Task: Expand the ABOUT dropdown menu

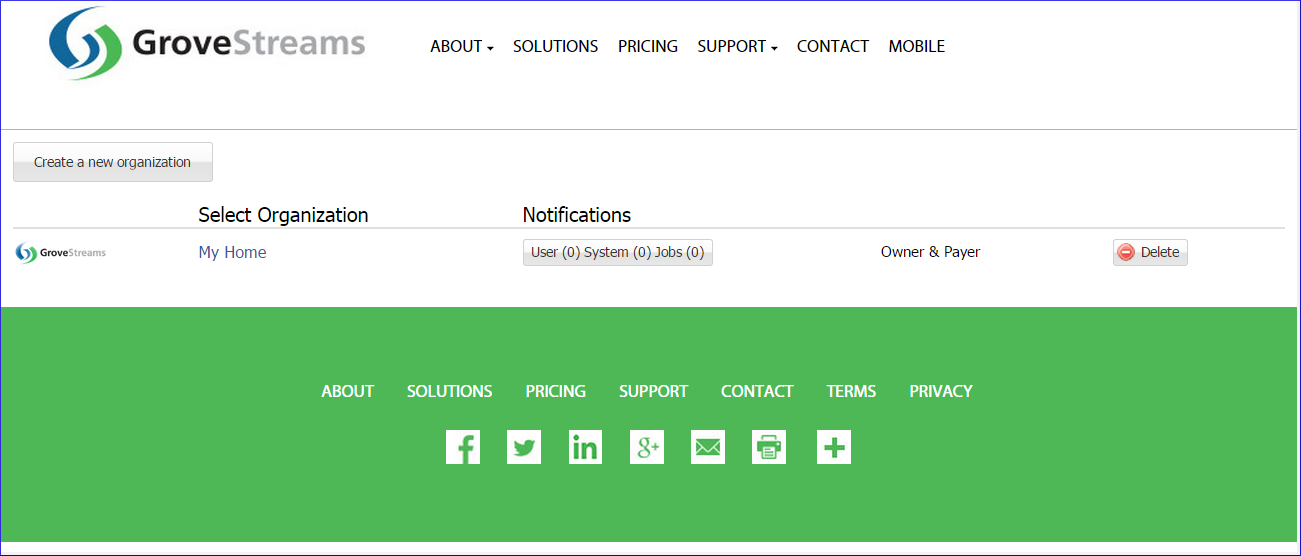Action: point(461,46)
